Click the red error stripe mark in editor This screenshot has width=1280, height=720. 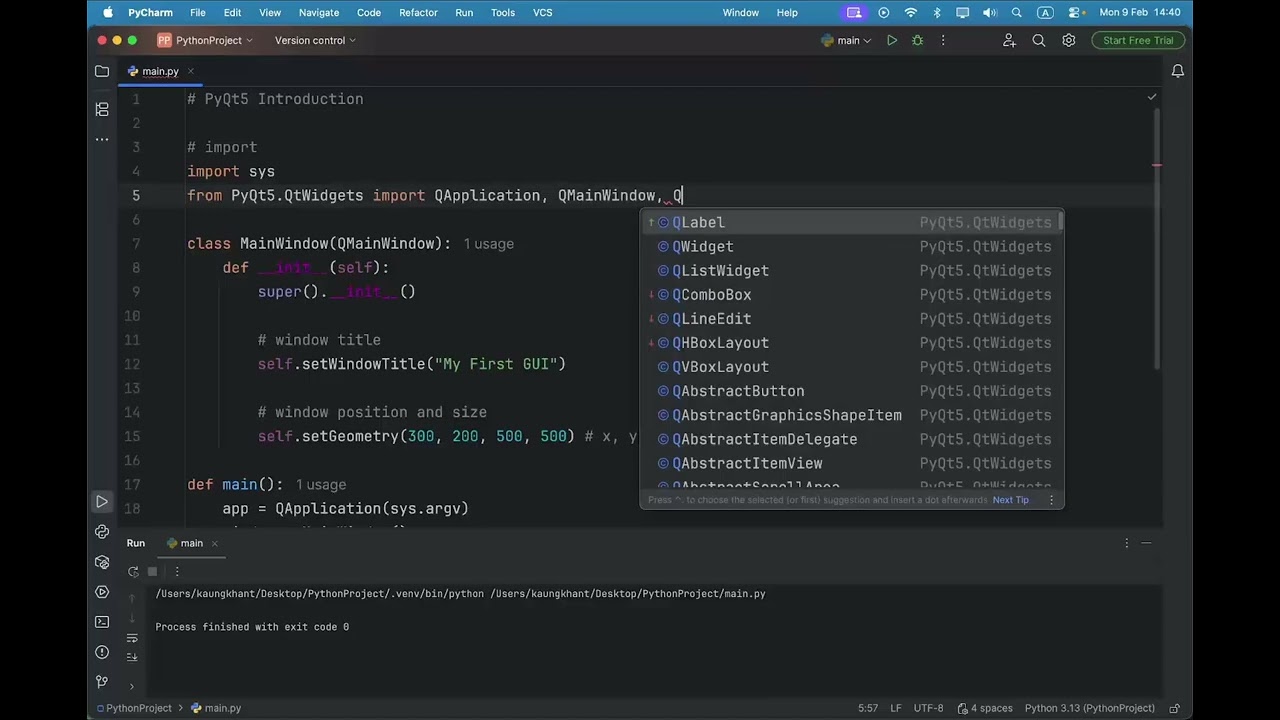[x=1157, y=165]
